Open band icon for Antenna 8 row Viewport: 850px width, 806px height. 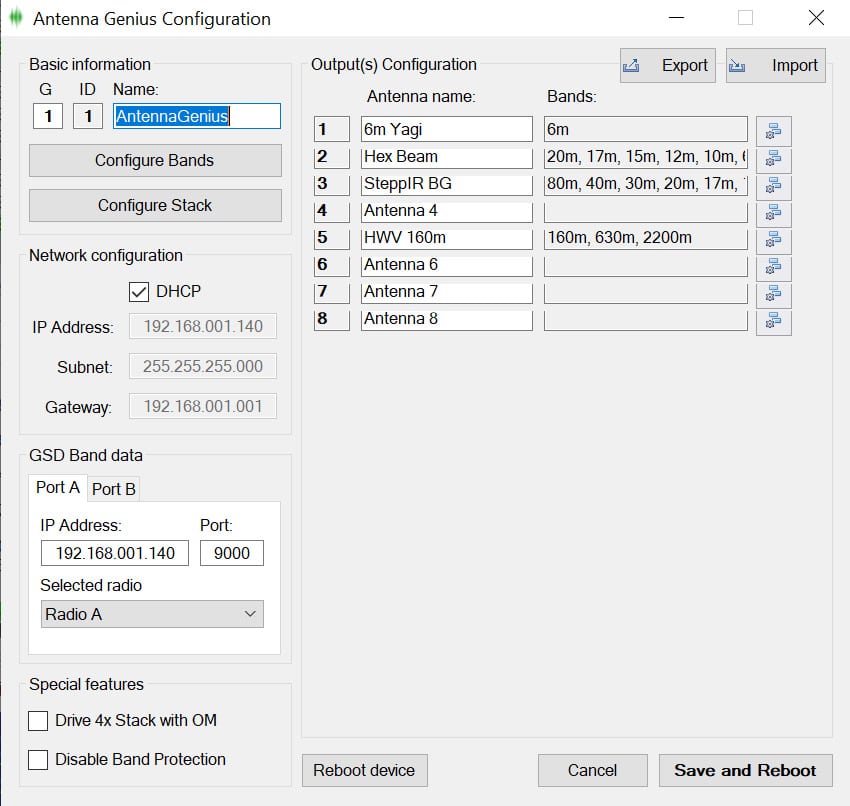pos(773,320)
